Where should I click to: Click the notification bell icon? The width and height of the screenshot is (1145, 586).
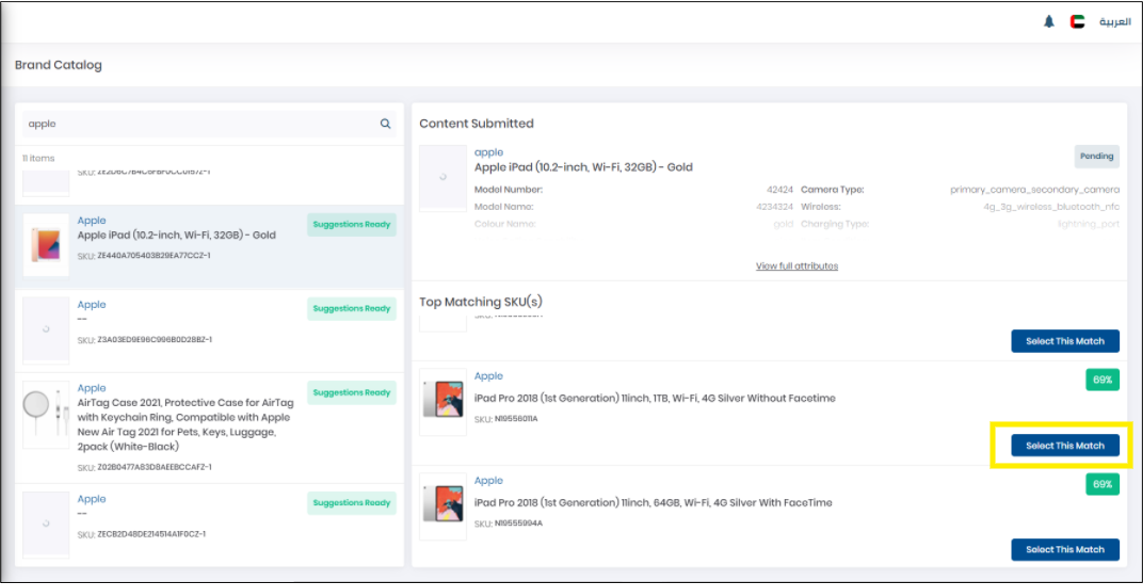1049,22
